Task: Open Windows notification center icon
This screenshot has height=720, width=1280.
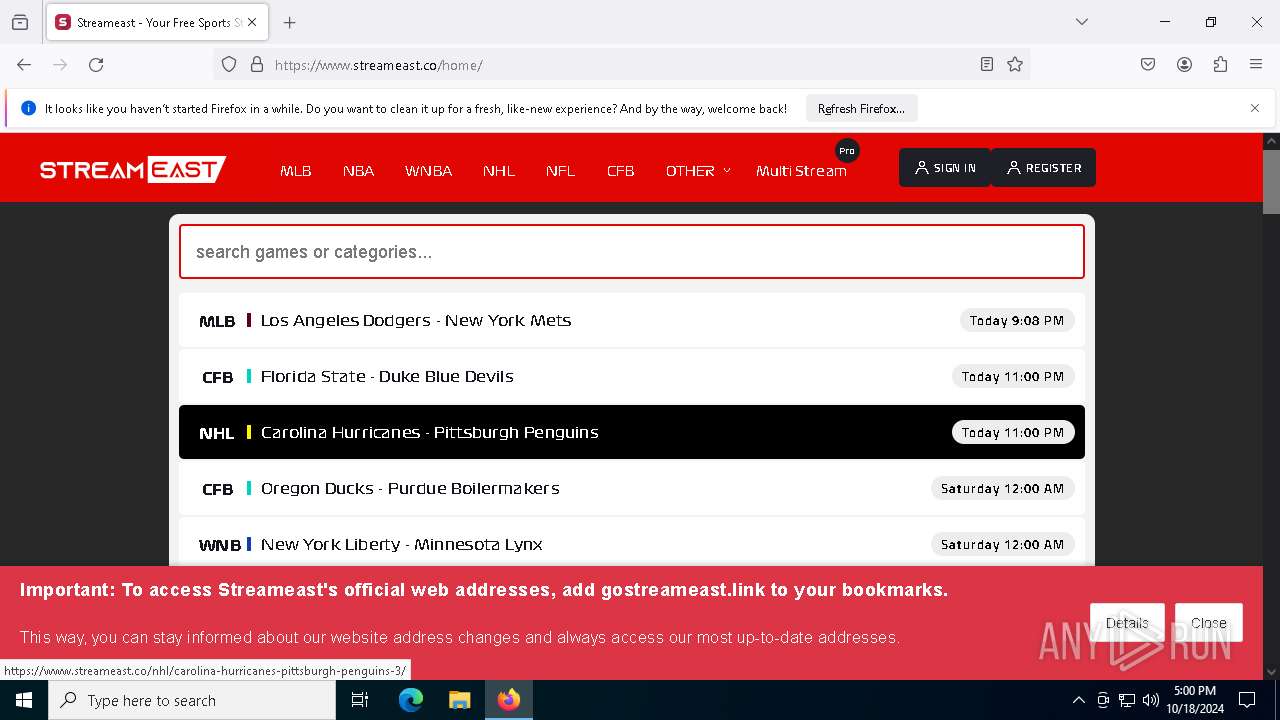Action: 1248,700
